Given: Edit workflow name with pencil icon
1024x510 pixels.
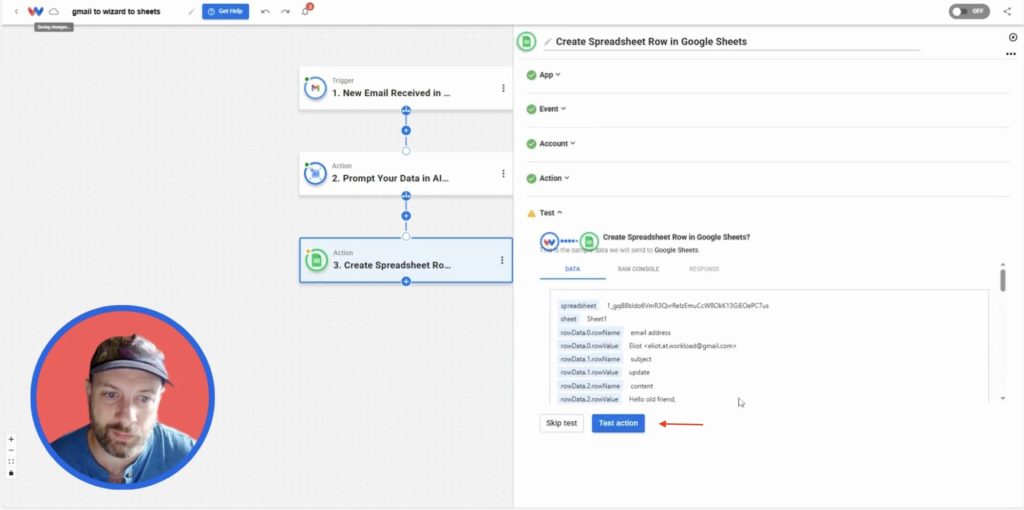Looking at the screenshot, I should click(x=191, y=12).
